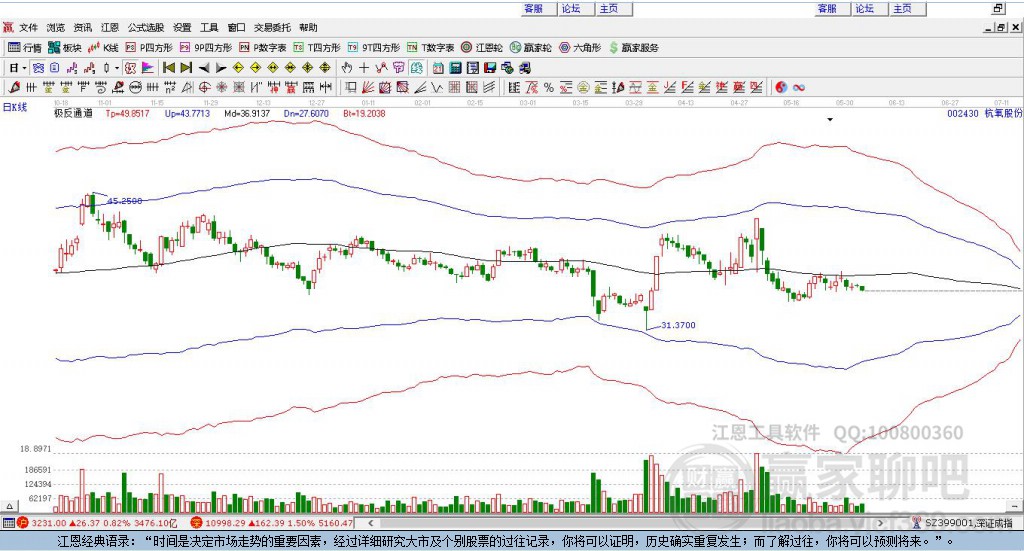Open the 赢家轮 tool
The image size is (1024, 551).
pyautogui.click(x=530, y=48)
